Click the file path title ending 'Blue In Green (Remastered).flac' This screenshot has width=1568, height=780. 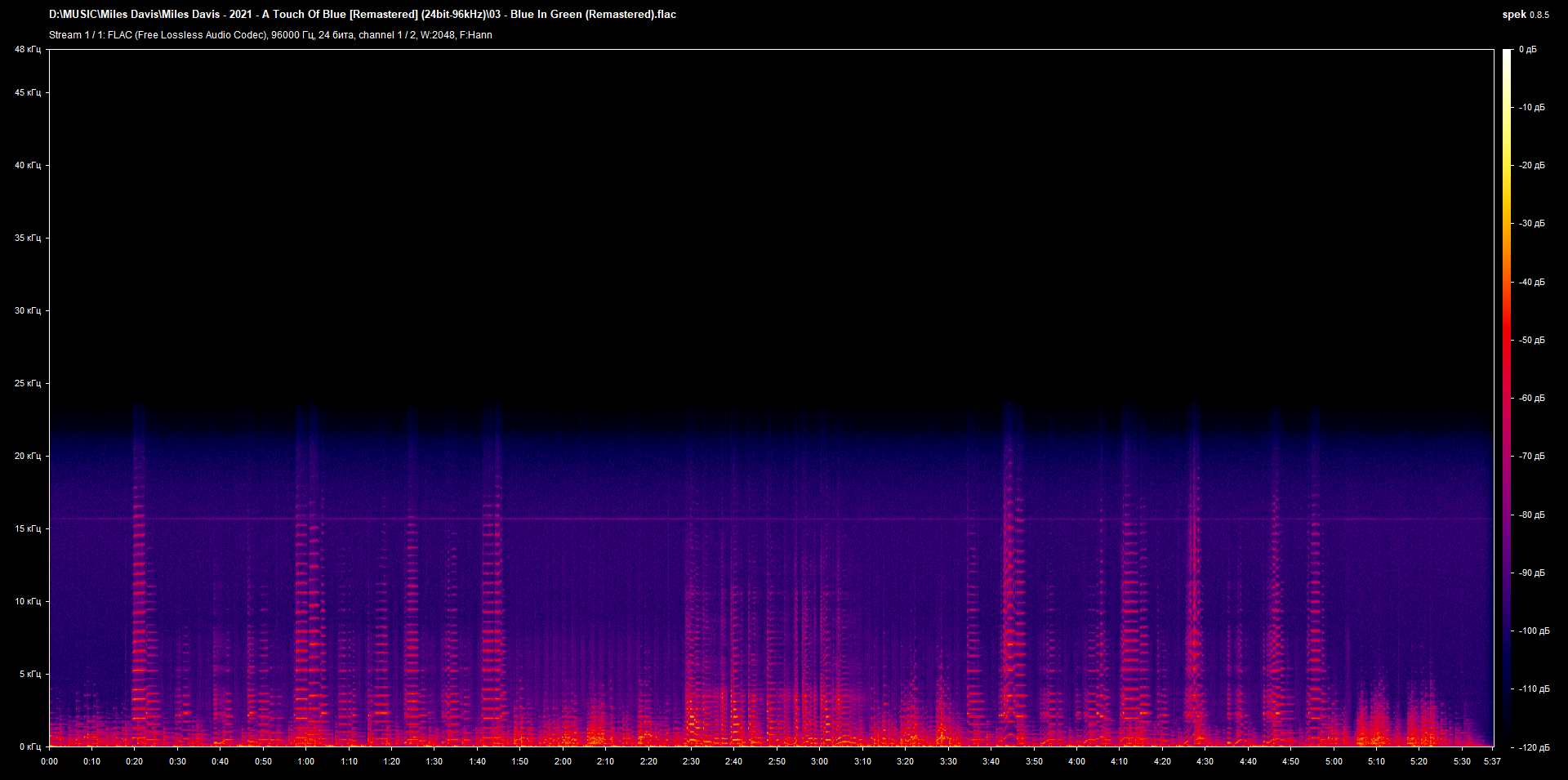[x=363, y=14]
